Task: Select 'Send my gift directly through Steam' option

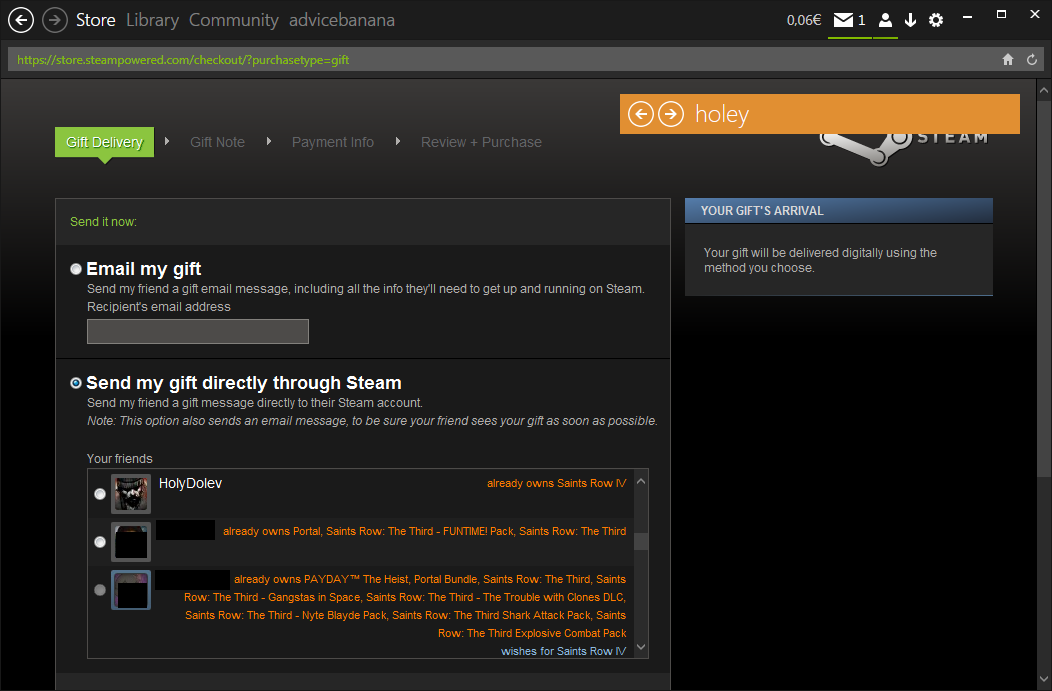Action: coord(77,383)
